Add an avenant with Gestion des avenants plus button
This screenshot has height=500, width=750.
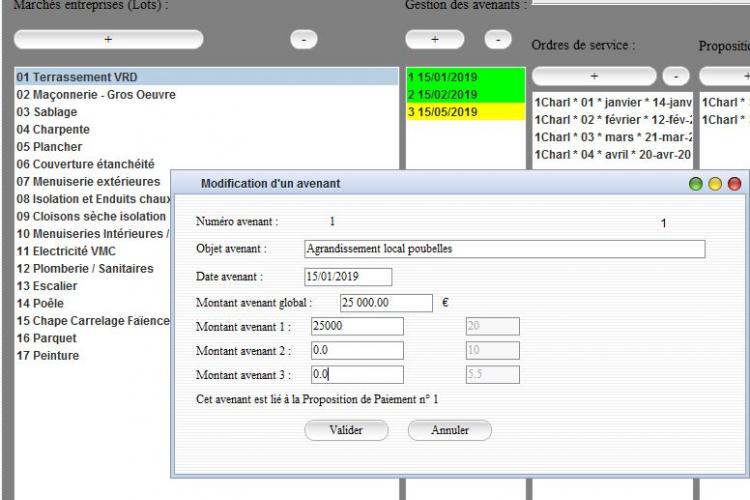pyautogui.click(x=435, y=39)
